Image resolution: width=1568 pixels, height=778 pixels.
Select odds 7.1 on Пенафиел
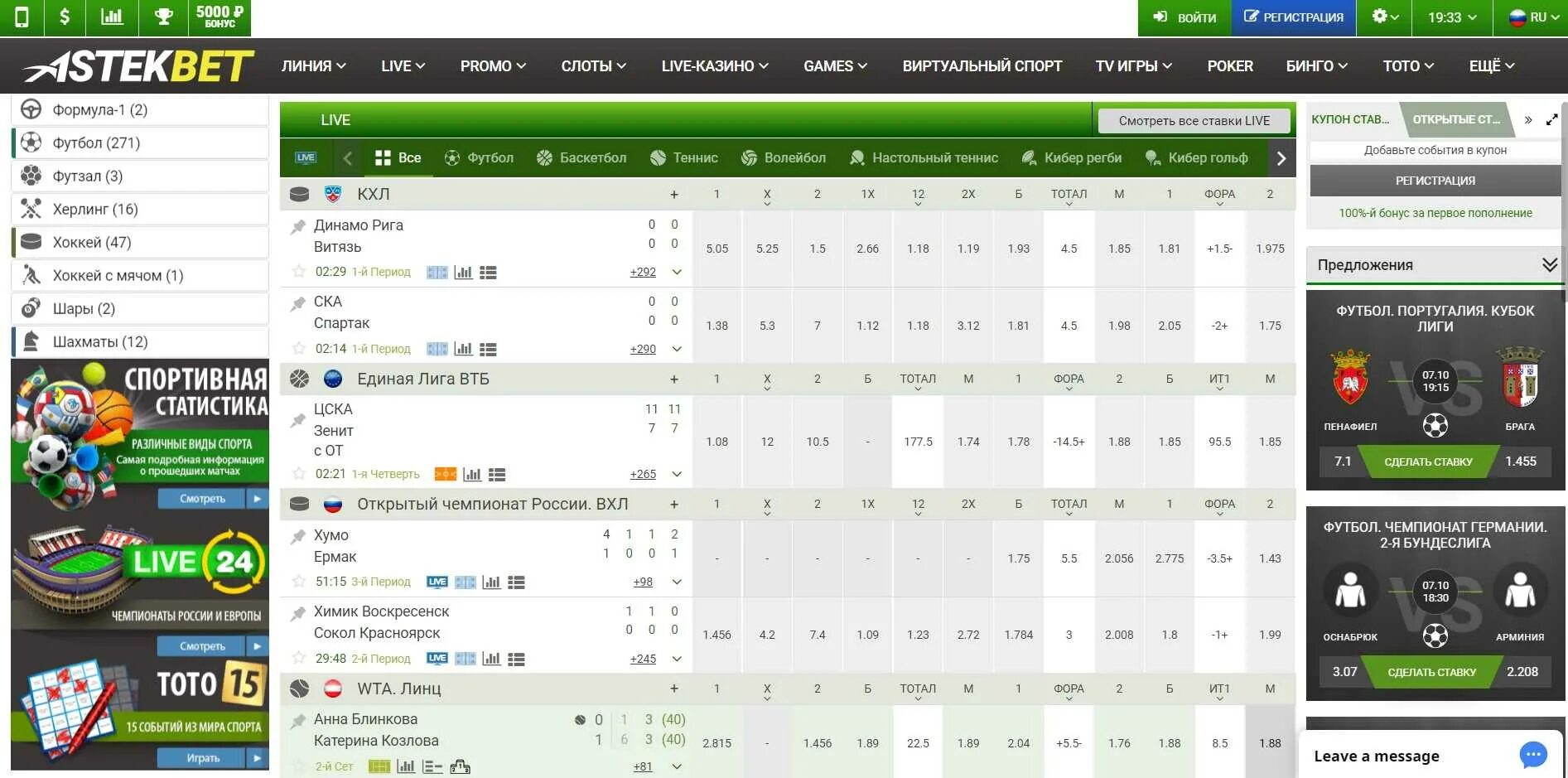pos(1343,461)
